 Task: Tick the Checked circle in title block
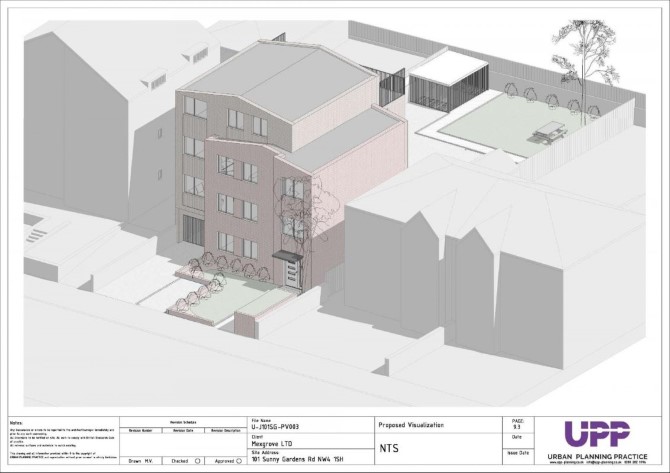tap(199, 461)
